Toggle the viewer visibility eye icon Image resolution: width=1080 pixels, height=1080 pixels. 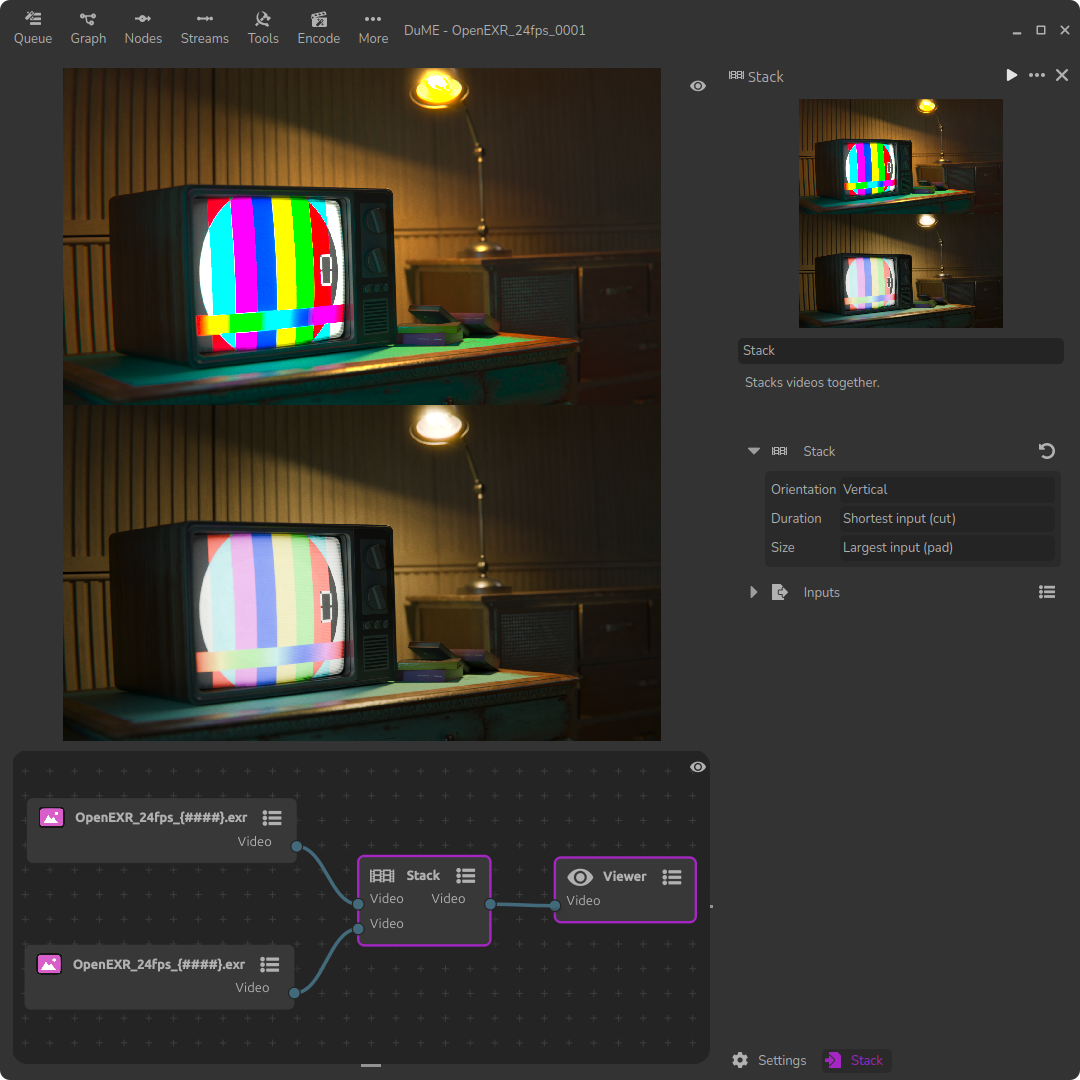pyautogui.click(x=697, y=86)
